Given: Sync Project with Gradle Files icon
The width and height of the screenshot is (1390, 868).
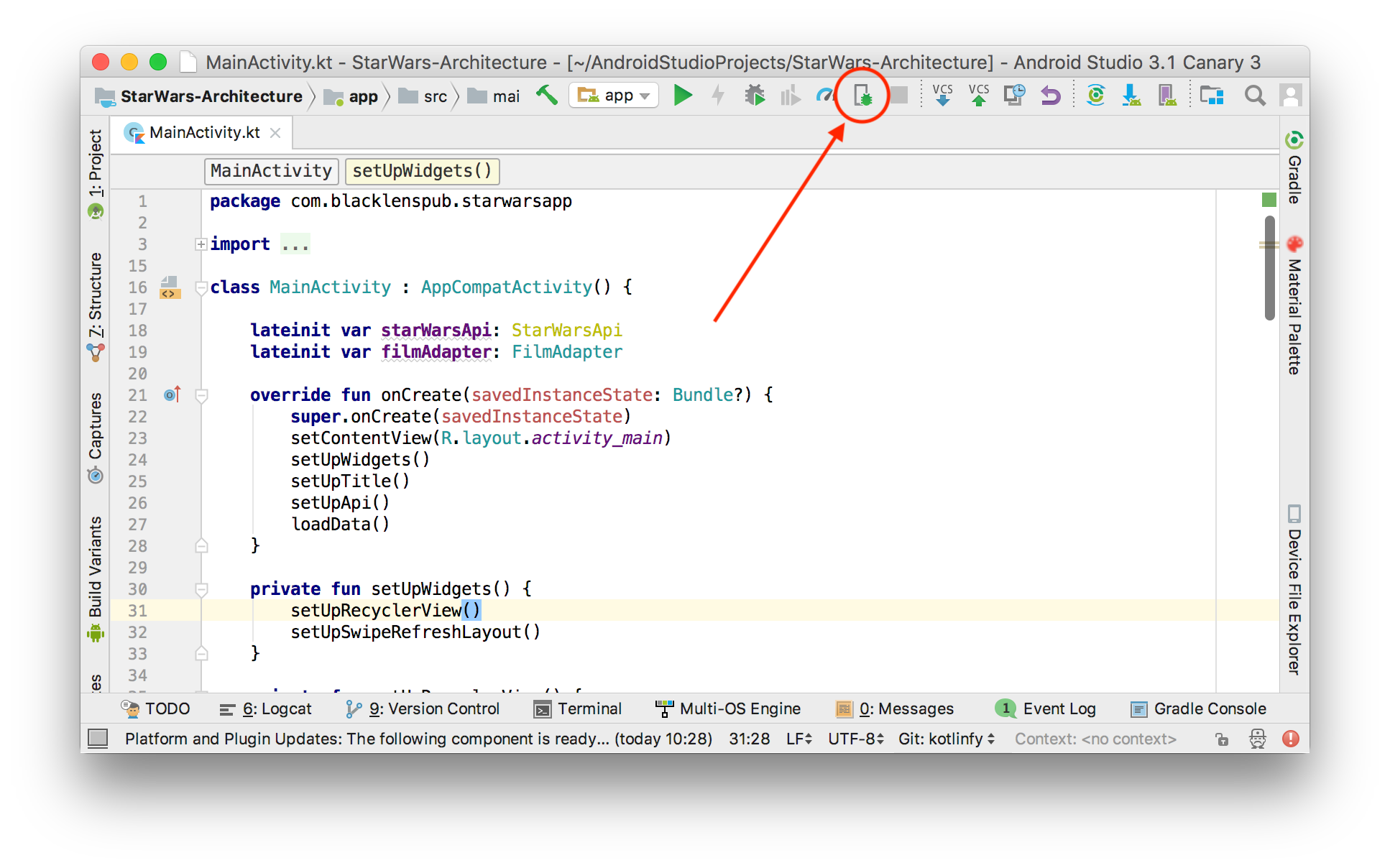Looking at the screenshot, I should tap(1095, 95).
